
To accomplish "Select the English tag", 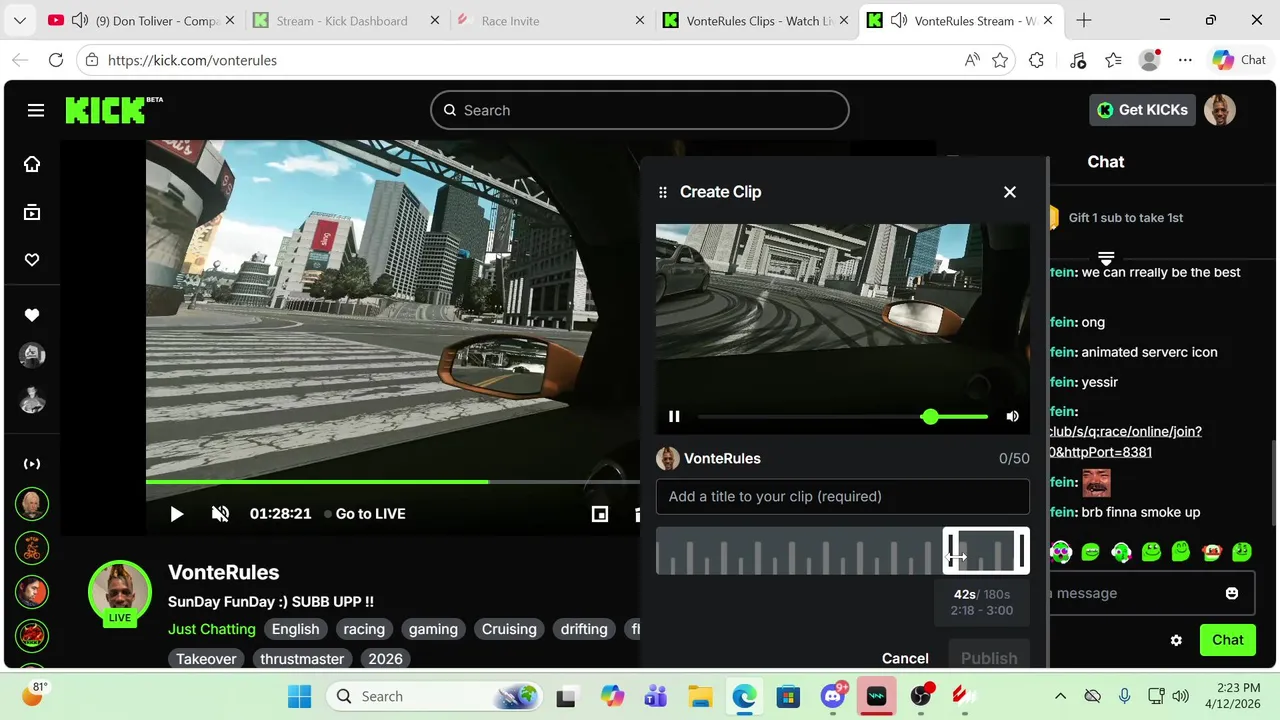I will click(295, 629).
